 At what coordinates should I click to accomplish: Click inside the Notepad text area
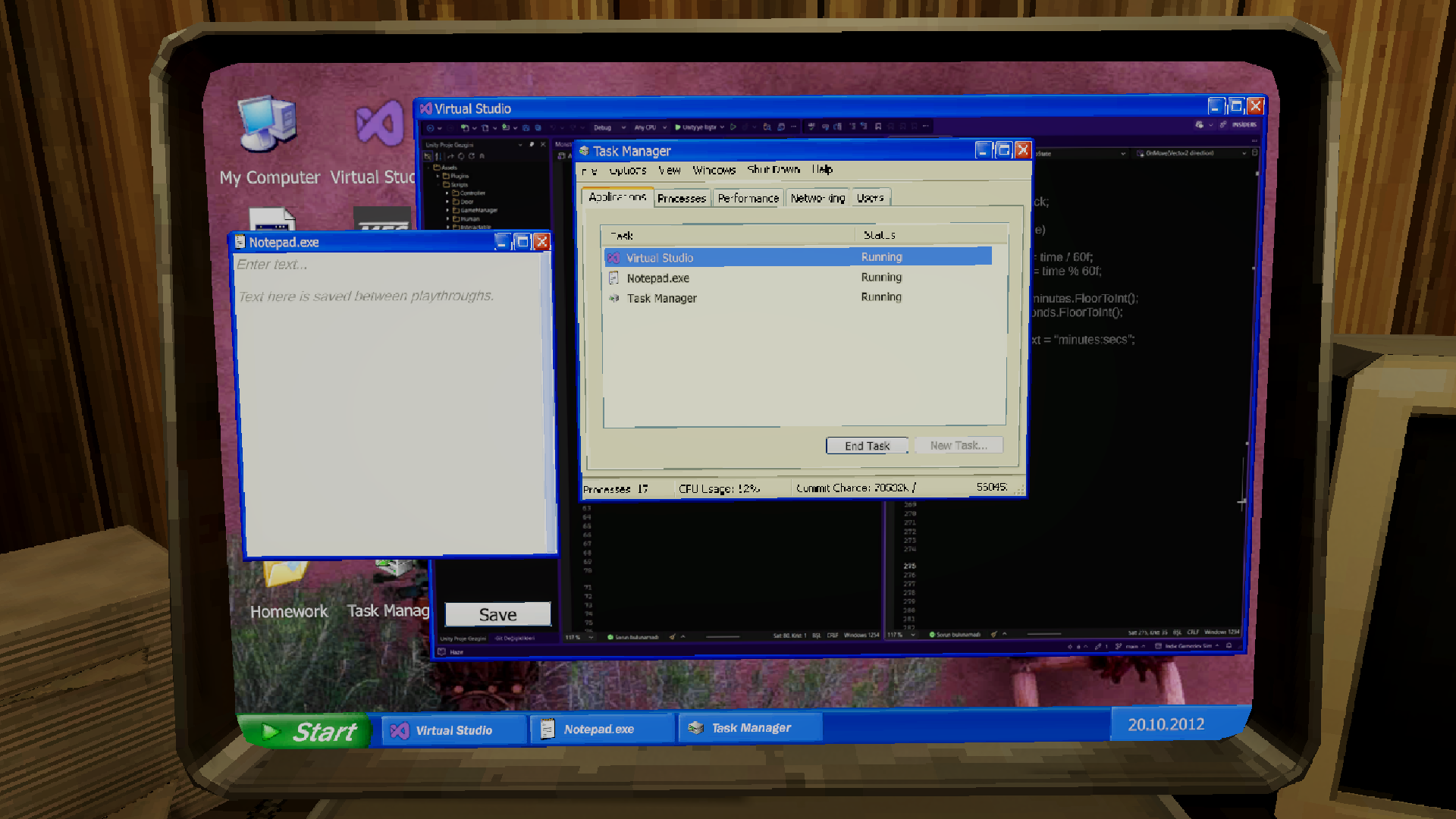point(391,409)
